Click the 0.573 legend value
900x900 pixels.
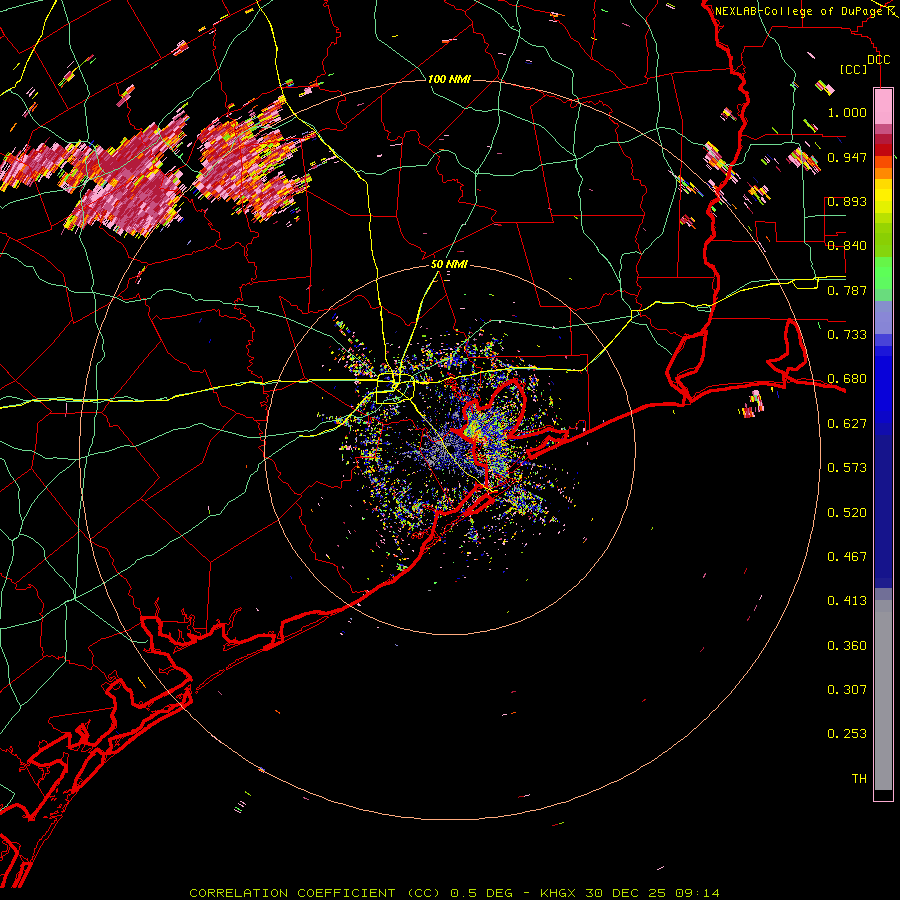click(x=847, y=468)
